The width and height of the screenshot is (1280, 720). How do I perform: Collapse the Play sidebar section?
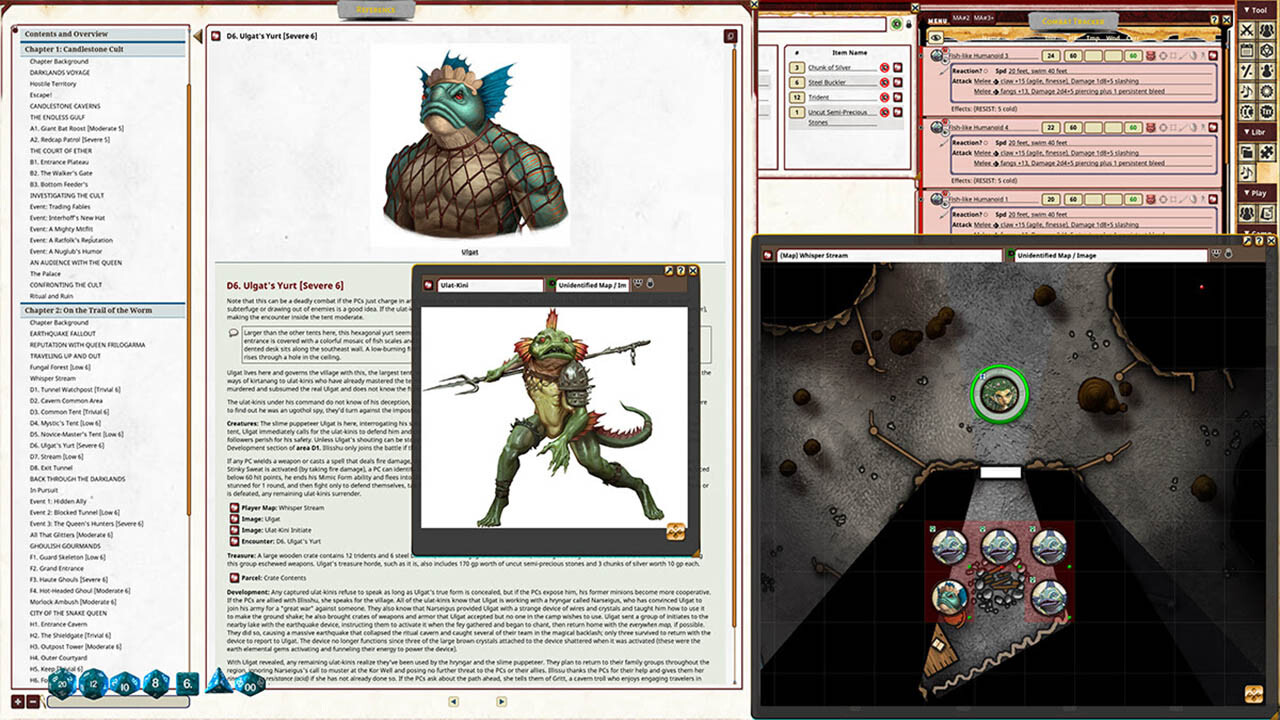click(1258, 193)
